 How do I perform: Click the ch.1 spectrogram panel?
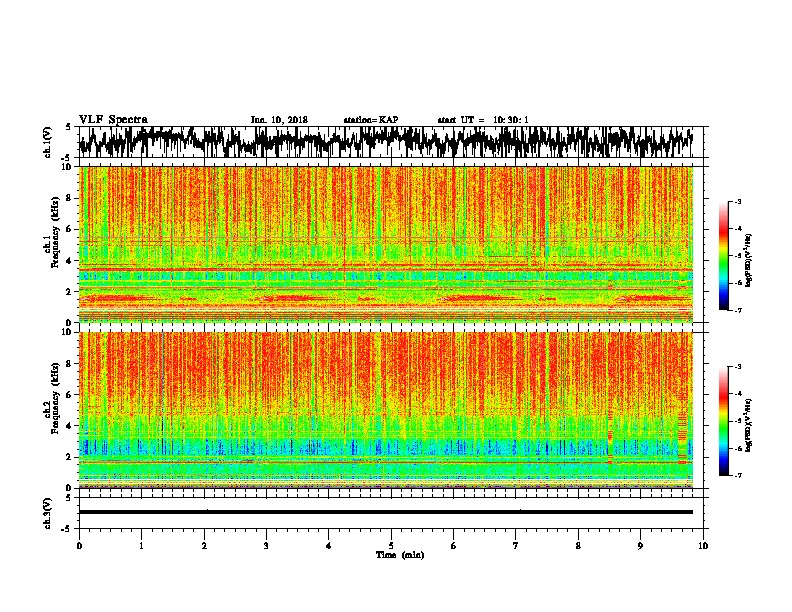coord(390,244)
